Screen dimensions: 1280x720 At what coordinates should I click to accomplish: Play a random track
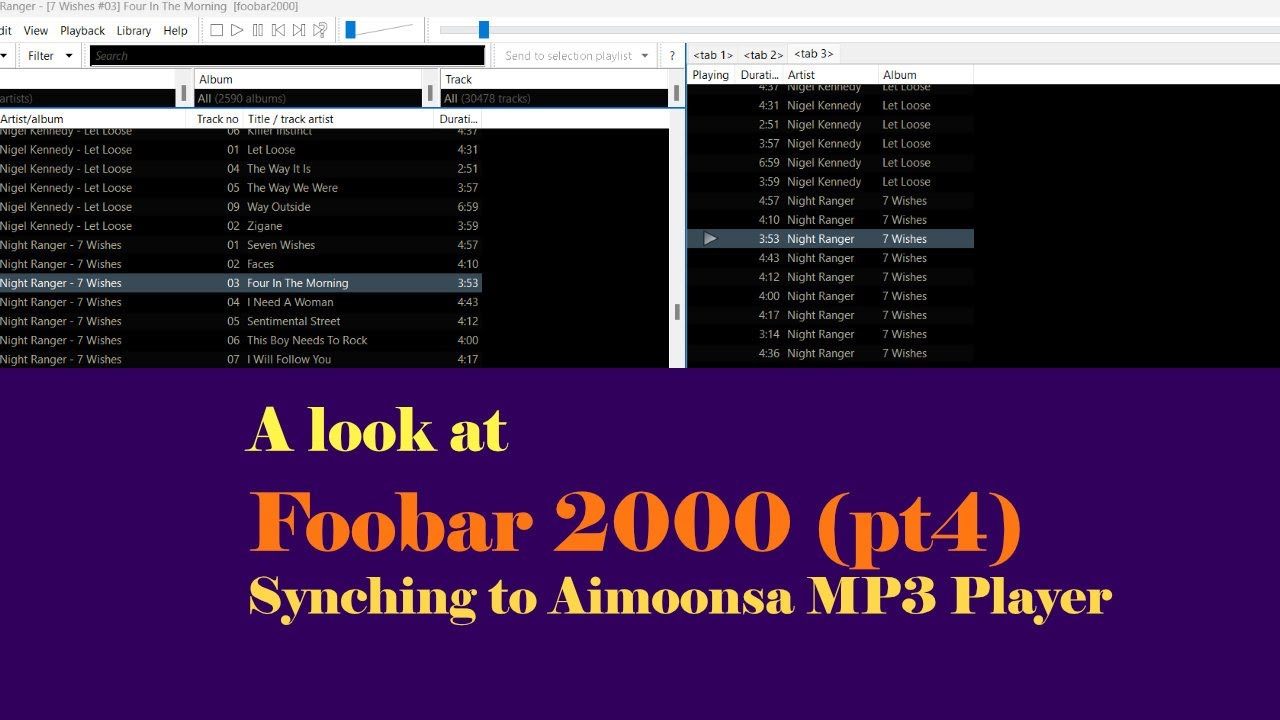[x=320, y=30]
